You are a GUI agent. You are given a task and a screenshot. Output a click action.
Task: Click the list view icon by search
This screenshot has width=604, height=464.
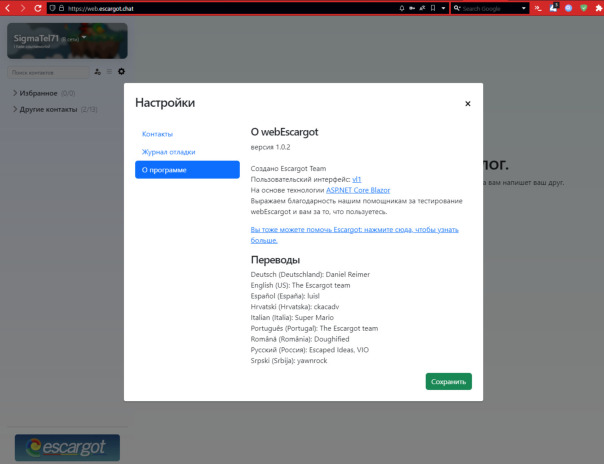(109, 72)
